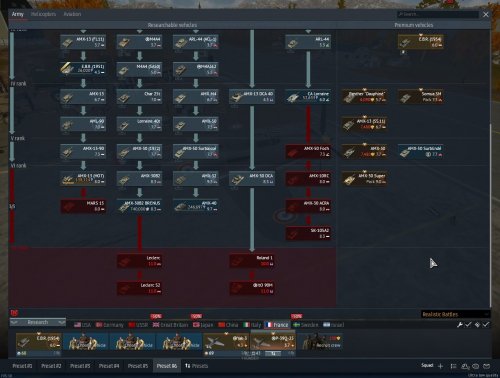The width and height of the screenshot is (500, 378).
Task: Select the Char 25t vehicle card
Action: click(140, 97)
